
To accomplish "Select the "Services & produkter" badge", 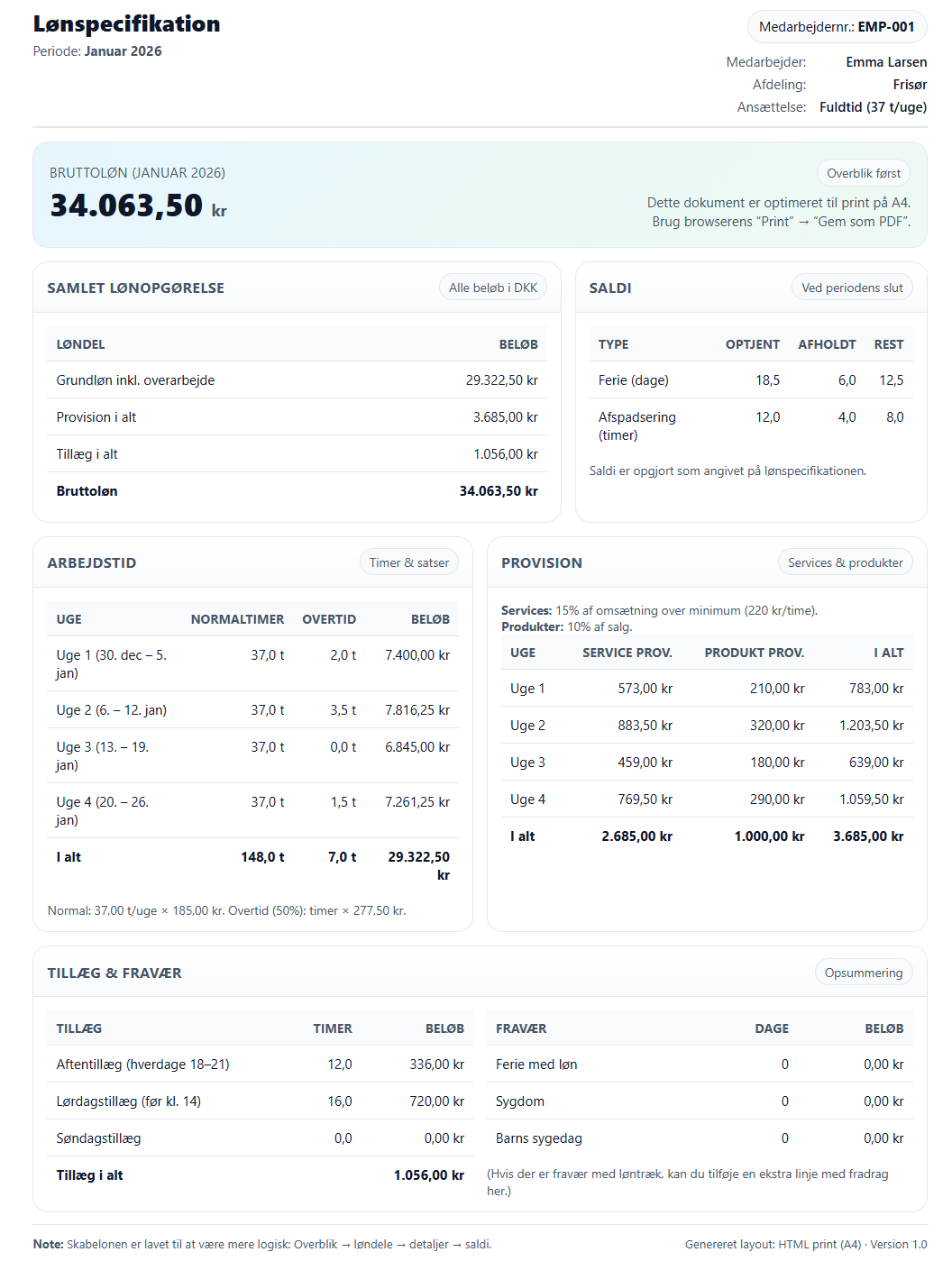I will click(x=845, y=562).
